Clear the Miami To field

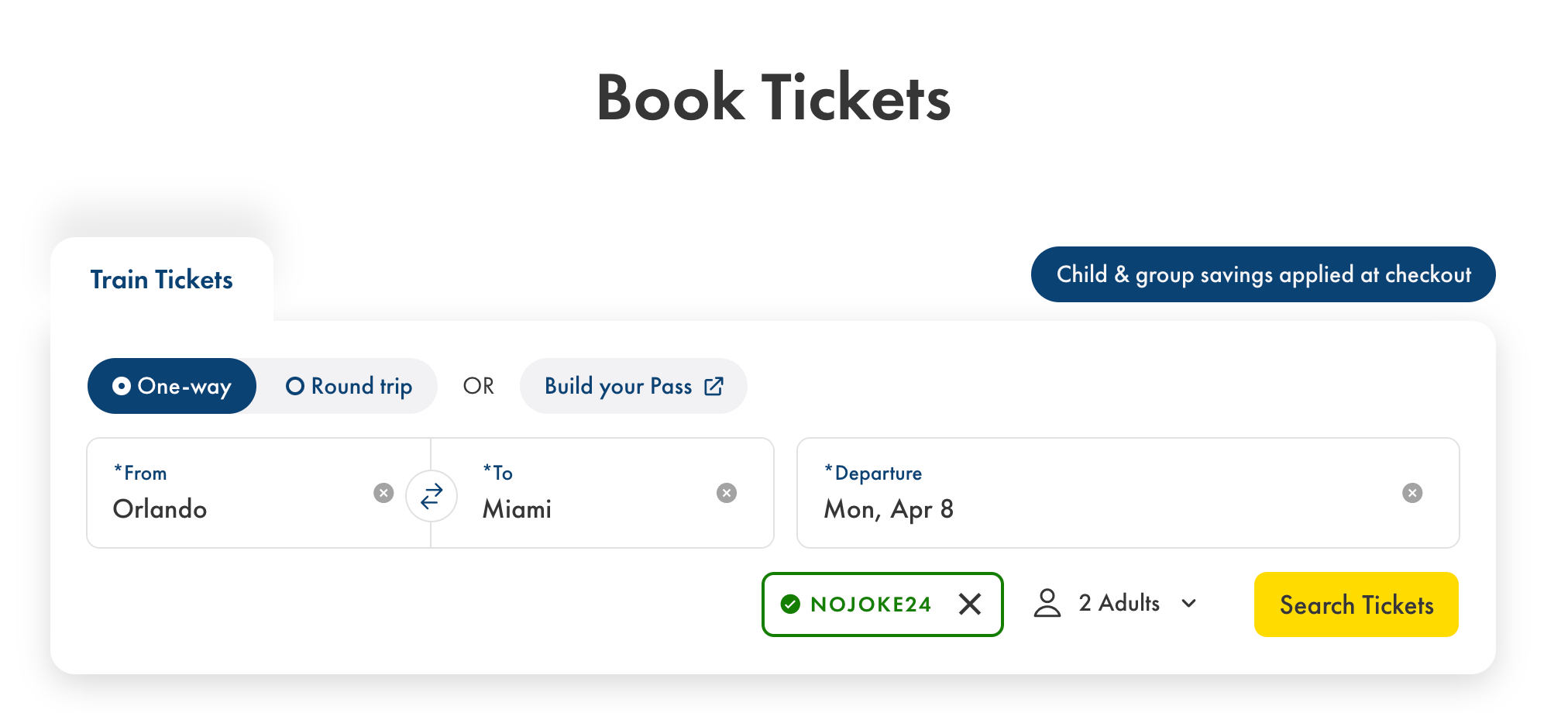coord(727,492)
